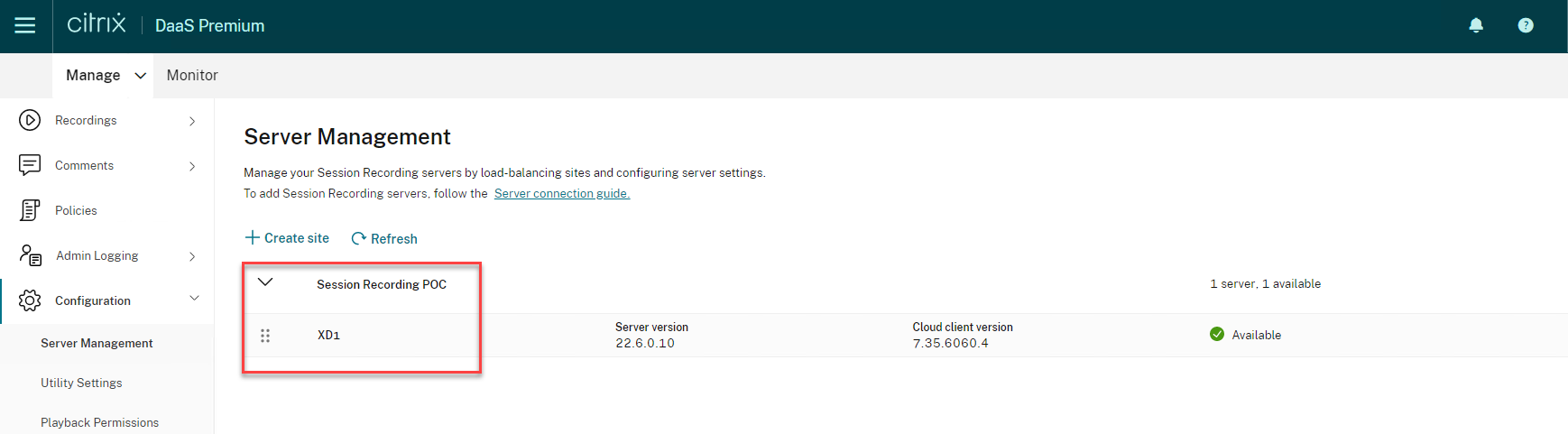Open Playback Permissions in sidebar

pyautogui.click(x=99, y=422)
